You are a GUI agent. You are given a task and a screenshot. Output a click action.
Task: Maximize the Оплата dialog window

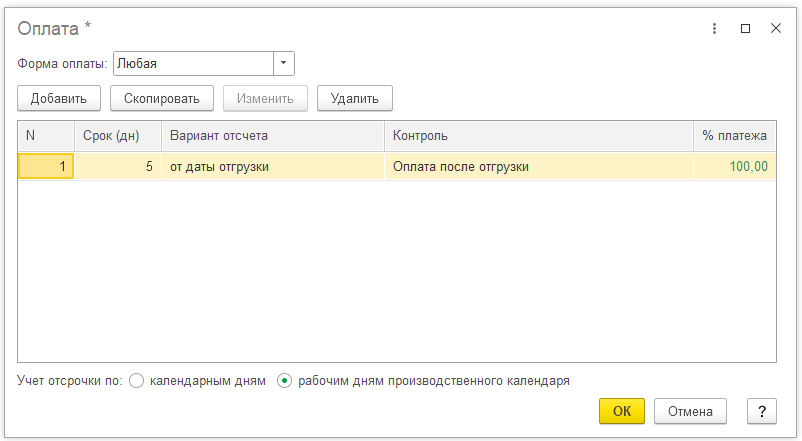pyautogui.click(x=745, y=29)
